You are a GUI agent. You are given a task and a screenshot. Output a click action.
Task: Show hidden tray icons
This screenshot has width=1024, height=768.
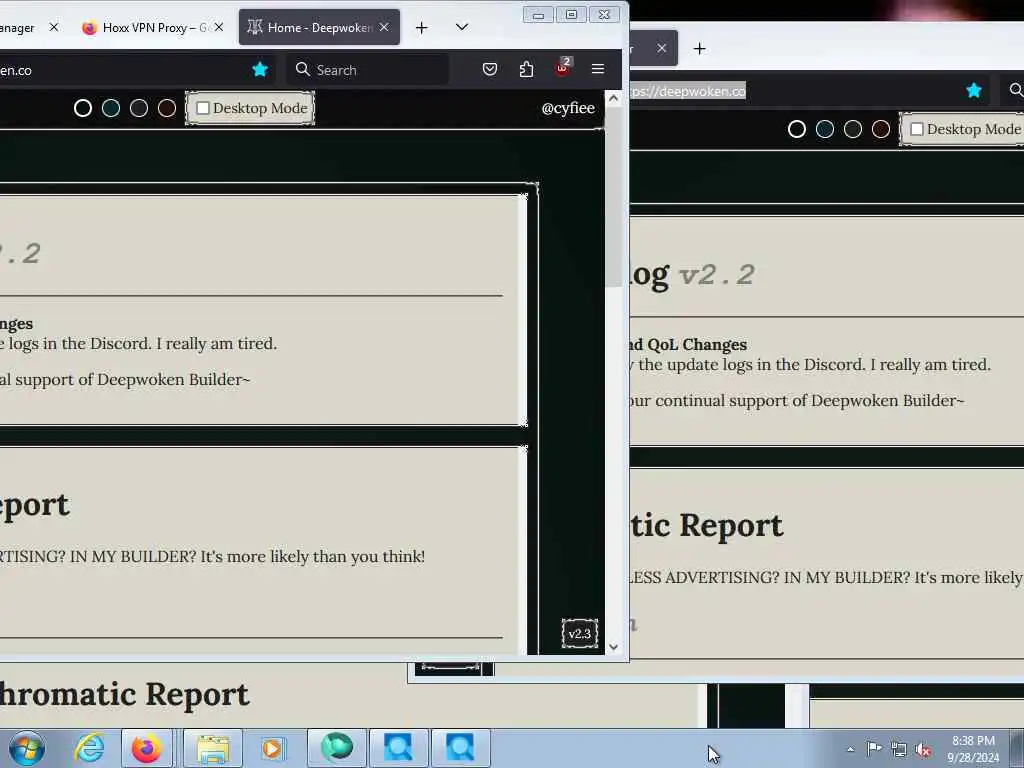tap(850, 750)
